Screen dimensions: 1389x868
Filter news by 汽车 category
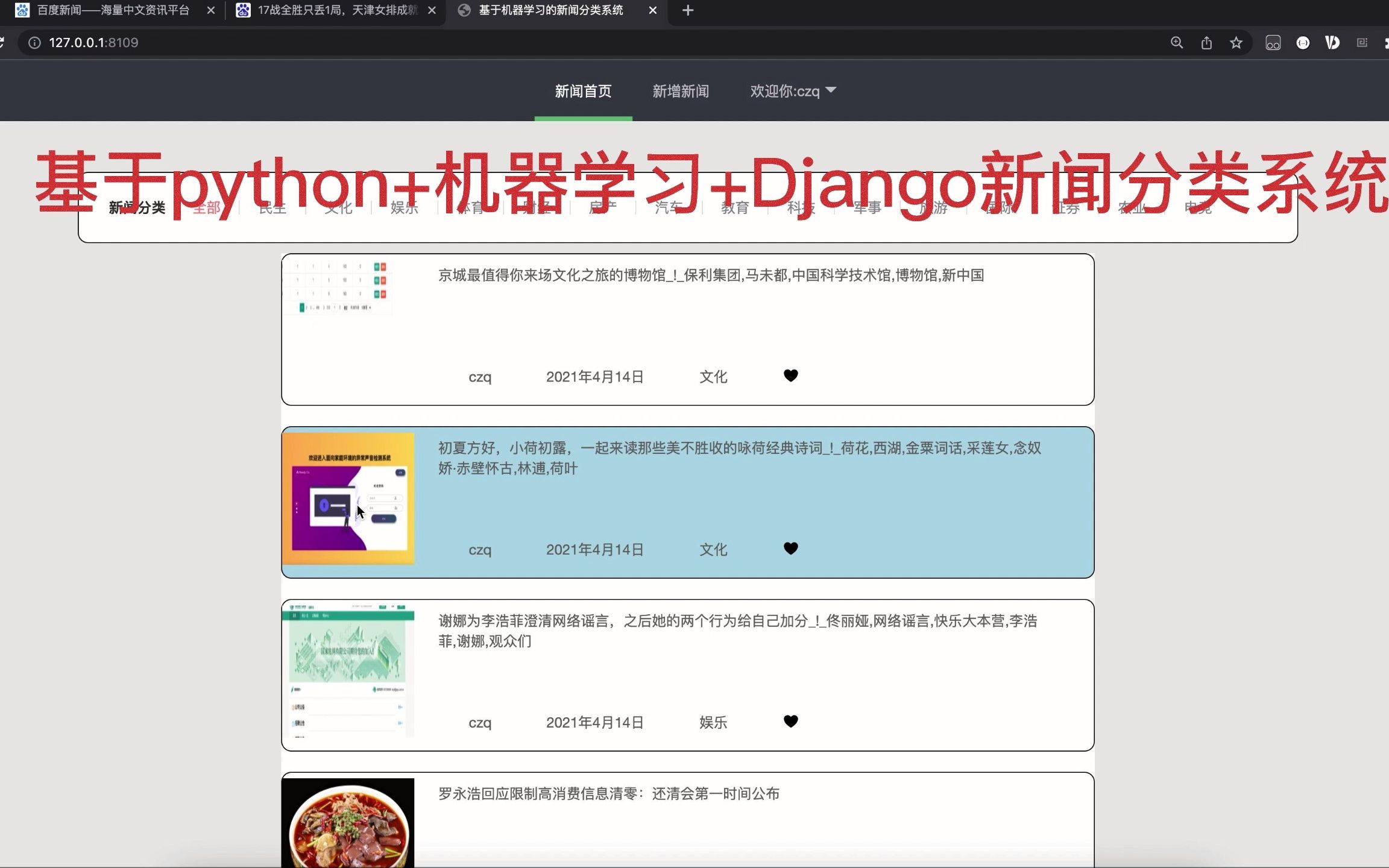coord(669,208)
